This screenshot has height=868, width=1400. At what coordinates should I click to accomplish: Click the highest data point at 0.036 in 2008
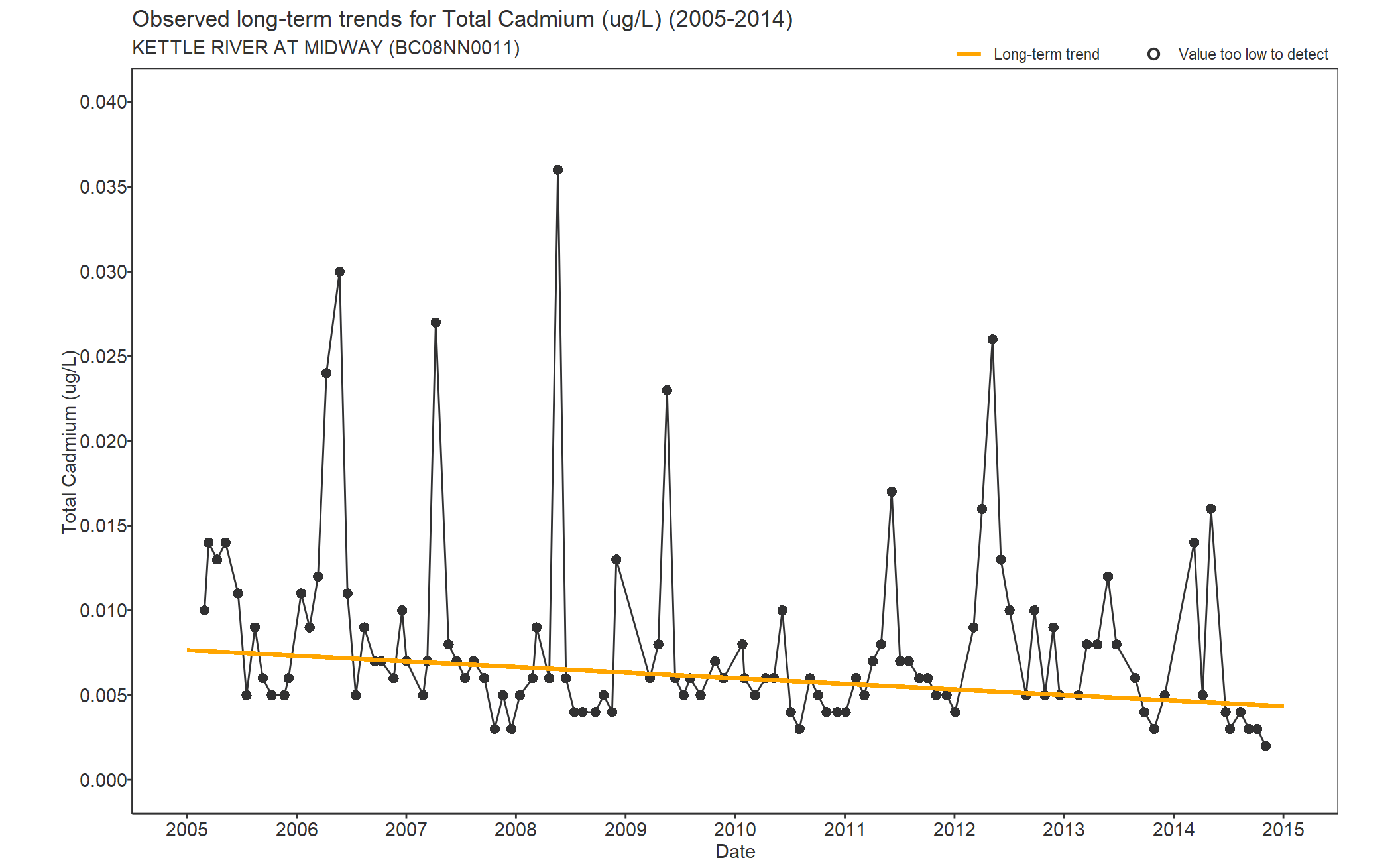point(557,170)
